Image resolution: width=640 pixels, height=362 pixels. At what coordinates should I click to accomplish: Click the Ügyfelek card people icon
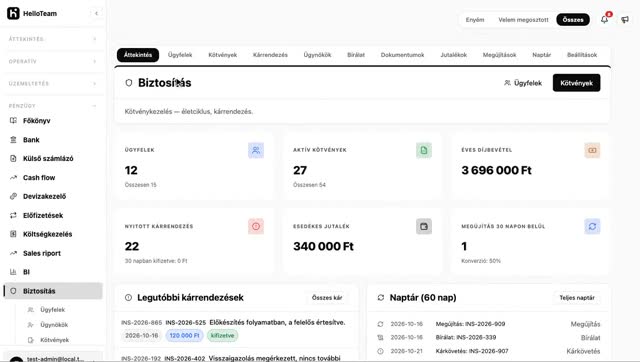pyautogui.click(x=256, y=150)
